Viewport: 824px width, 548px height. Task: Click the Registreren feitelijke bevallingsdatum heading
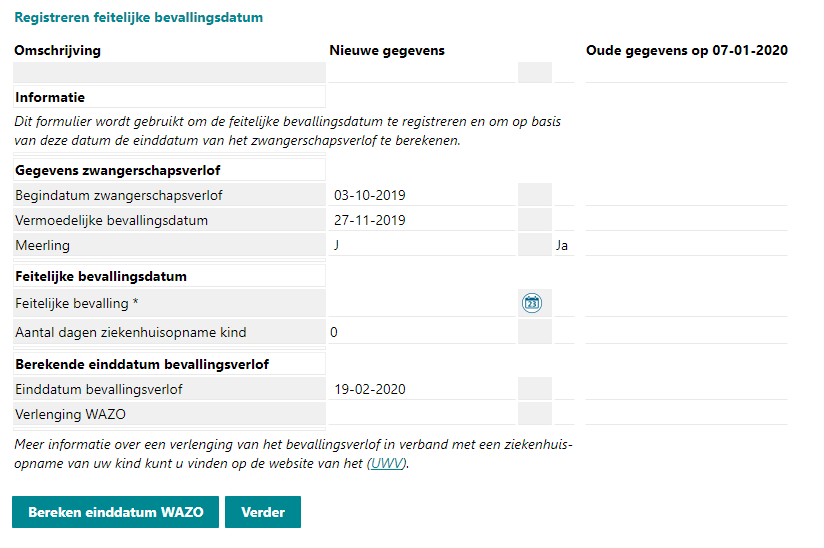tap(139, 17)
